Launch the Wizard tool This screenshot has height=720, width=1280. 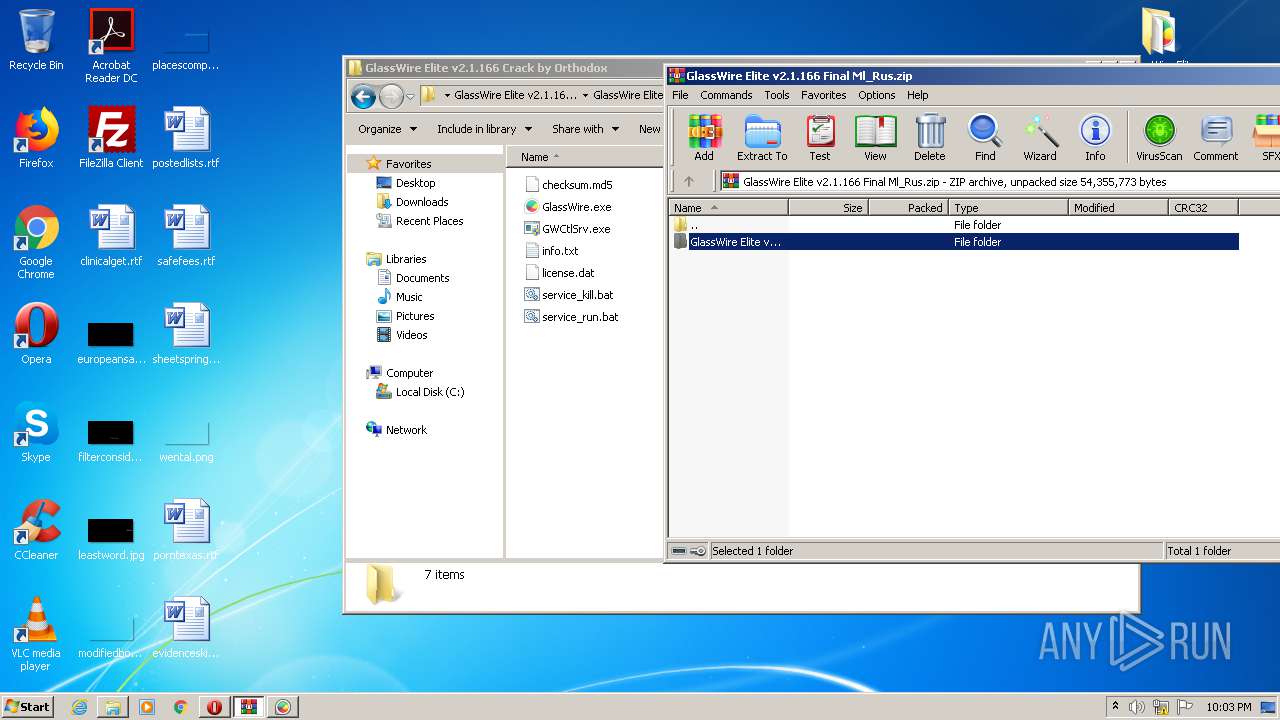(1040, 138)
